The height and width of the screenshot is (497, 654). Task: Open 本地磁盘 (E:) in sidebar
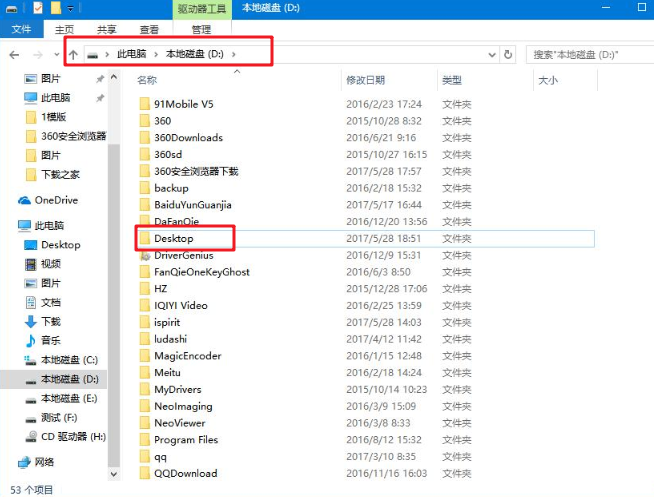click(69, 398)
